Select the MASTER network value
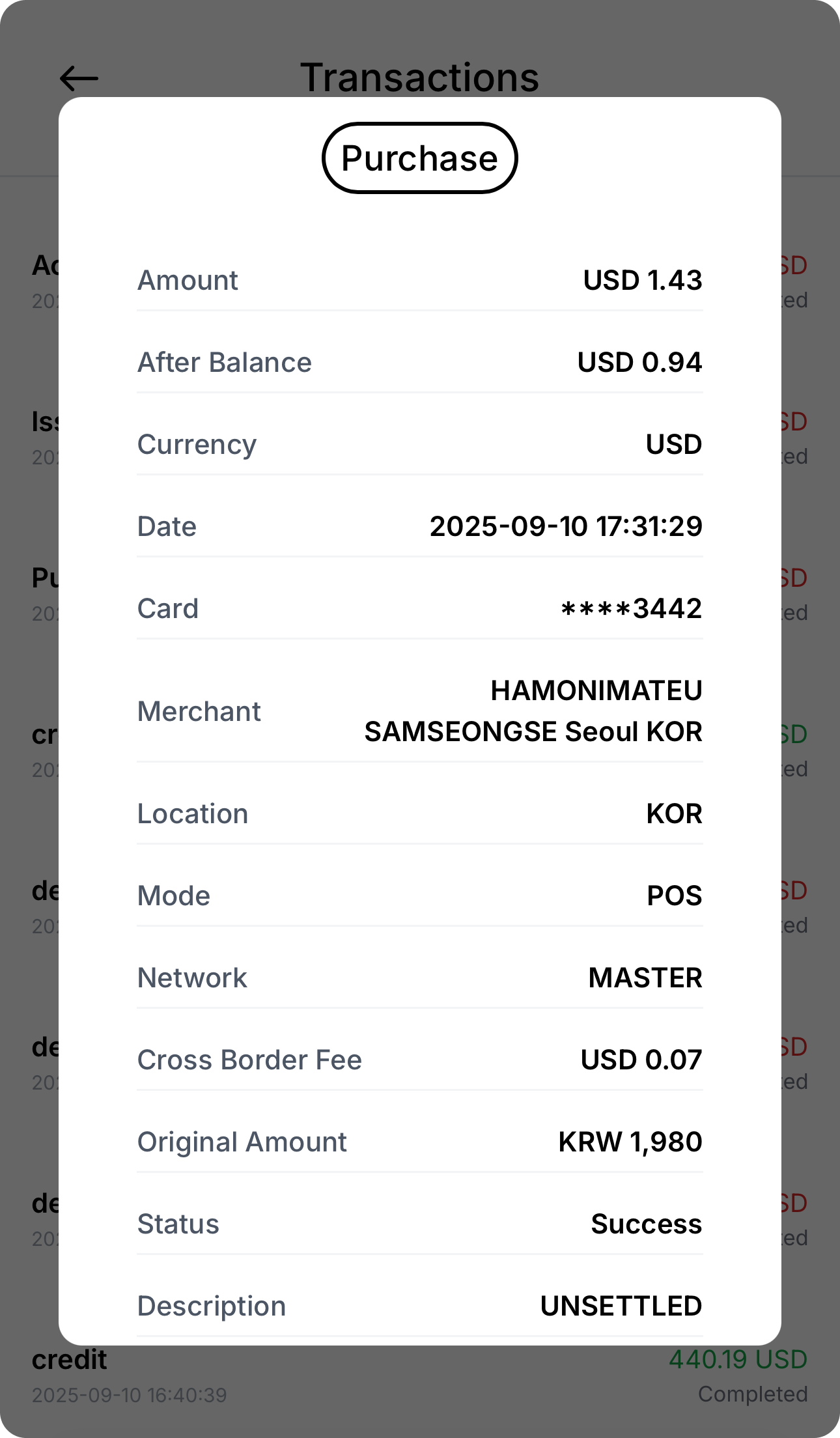Screen dimensions: 840x1438 pyautogui.click(x=645, y=978)
